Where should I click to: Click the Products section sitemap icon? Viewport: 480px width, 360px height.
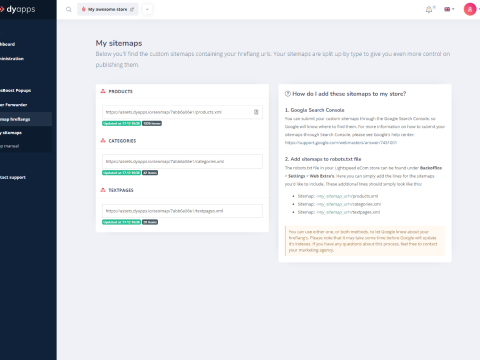(103, 91)
